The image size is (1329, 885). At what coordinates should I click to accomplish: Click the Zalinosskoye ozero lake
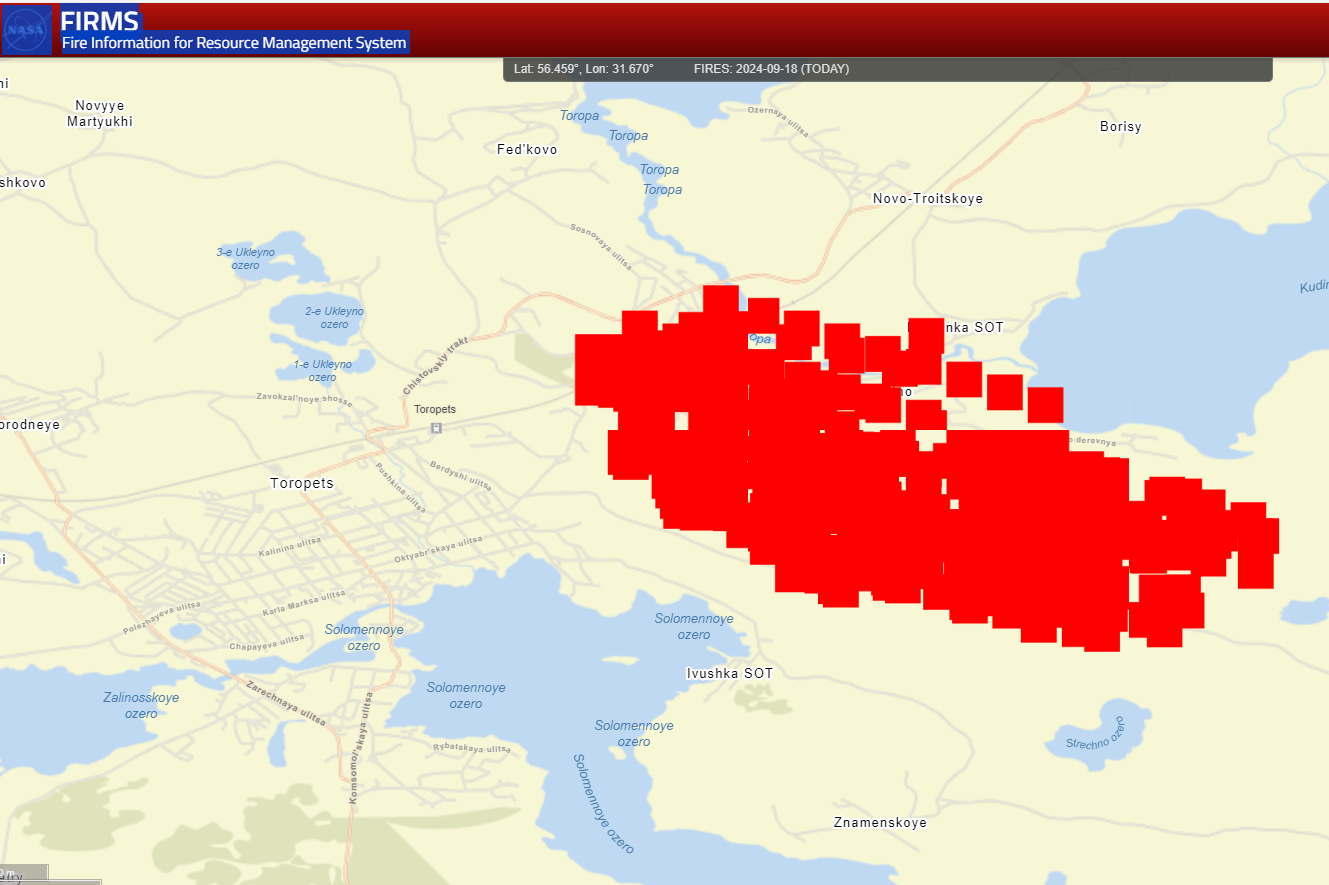click(139, 705)
